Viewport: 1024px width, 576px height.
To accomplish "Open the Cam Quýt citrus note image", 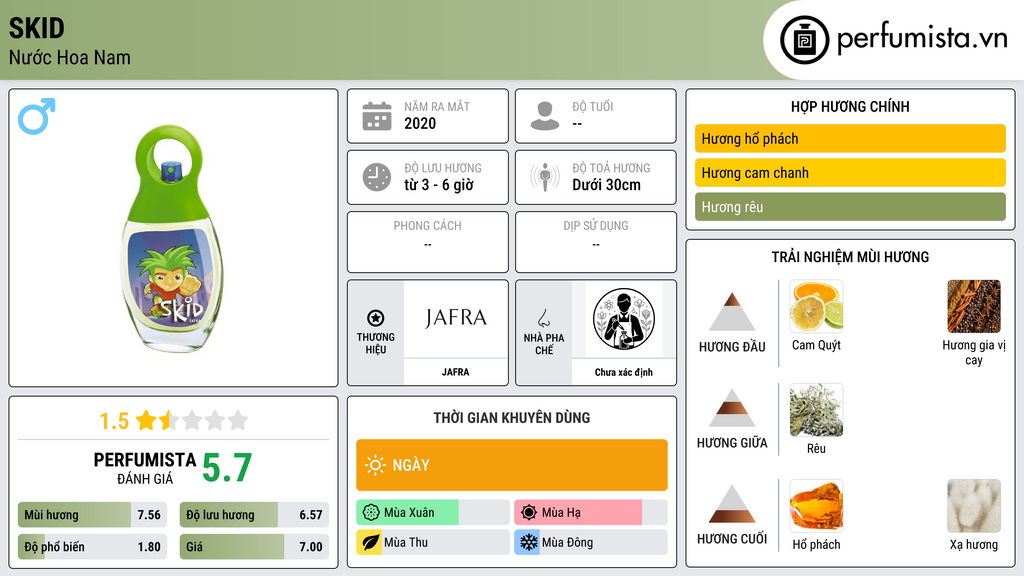I will (x=816, y=306).
